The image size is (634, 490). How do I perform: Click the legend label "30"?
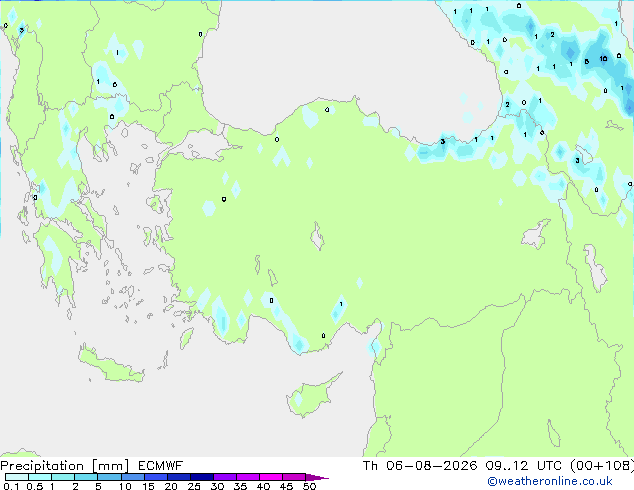[x=217, y=486]
